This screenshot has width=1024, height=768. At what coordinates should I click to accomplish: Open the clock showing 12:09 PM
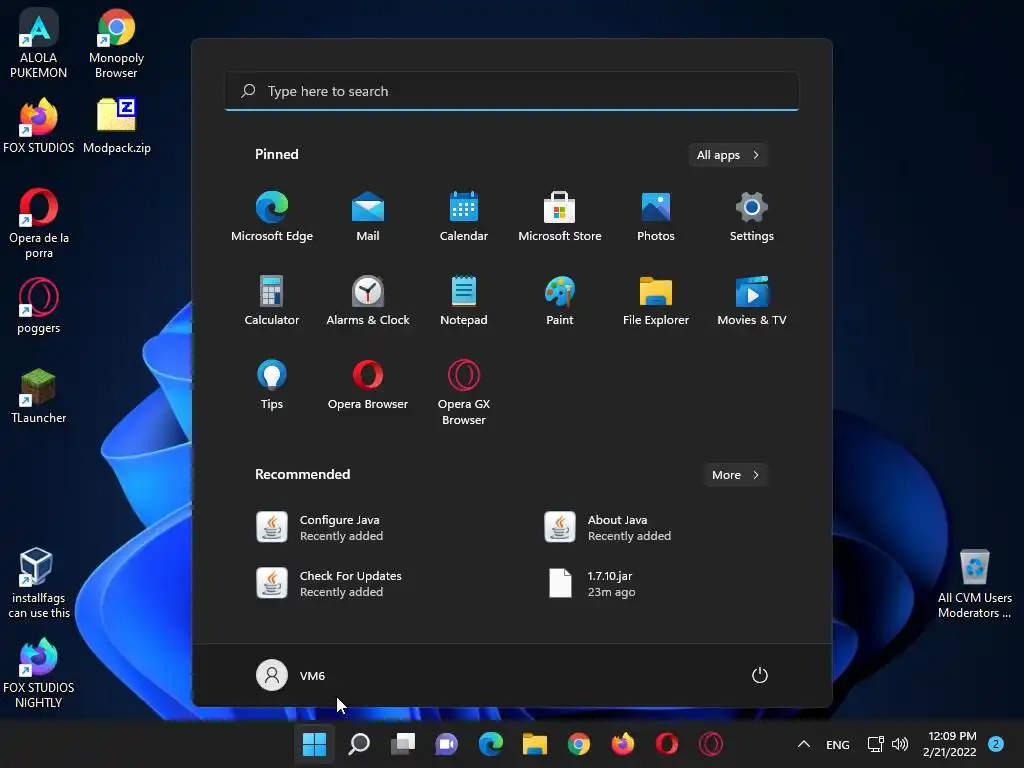(950, 744)
